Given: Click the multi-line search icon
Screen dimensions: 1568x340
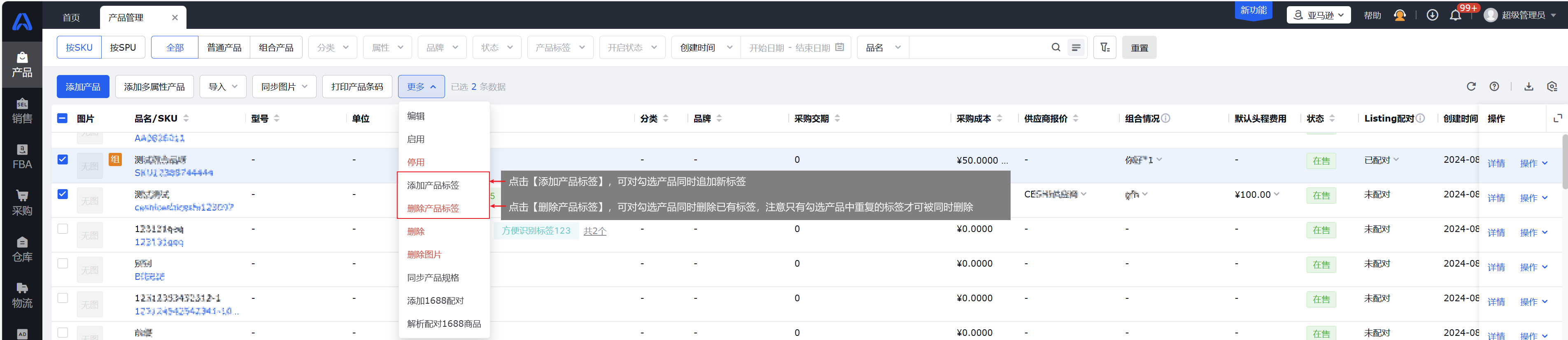Looking at the screenshot, I should click(1076, 47).
